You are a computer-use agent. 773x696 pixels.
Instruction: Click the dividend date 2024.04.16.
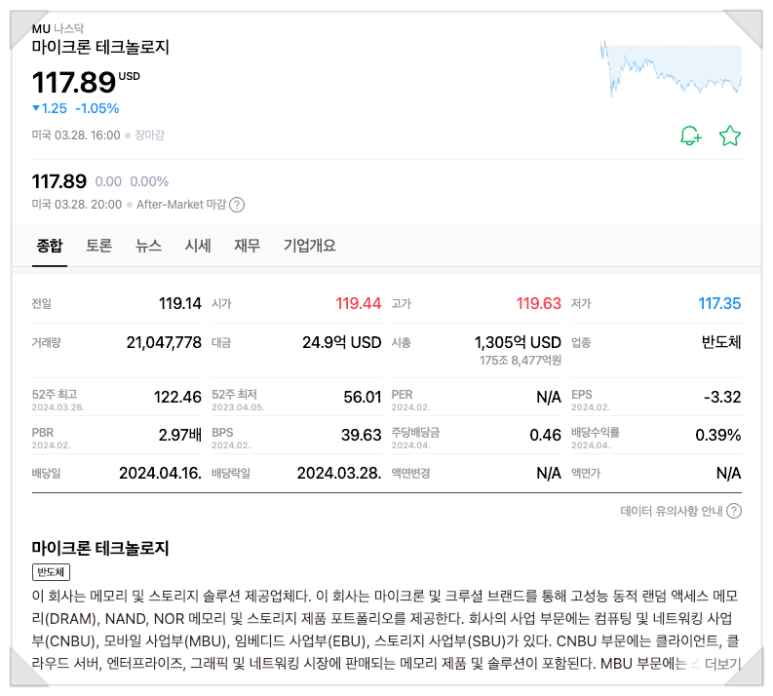(160, 473)
